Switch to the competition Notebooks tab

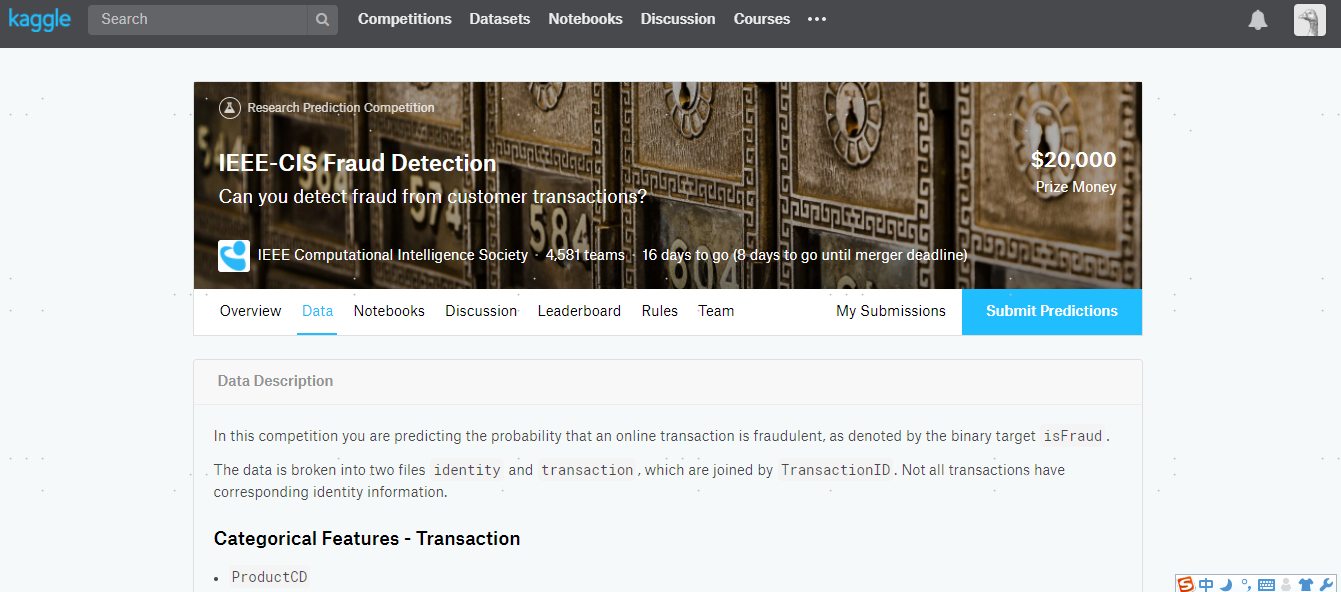coord(389,311)
